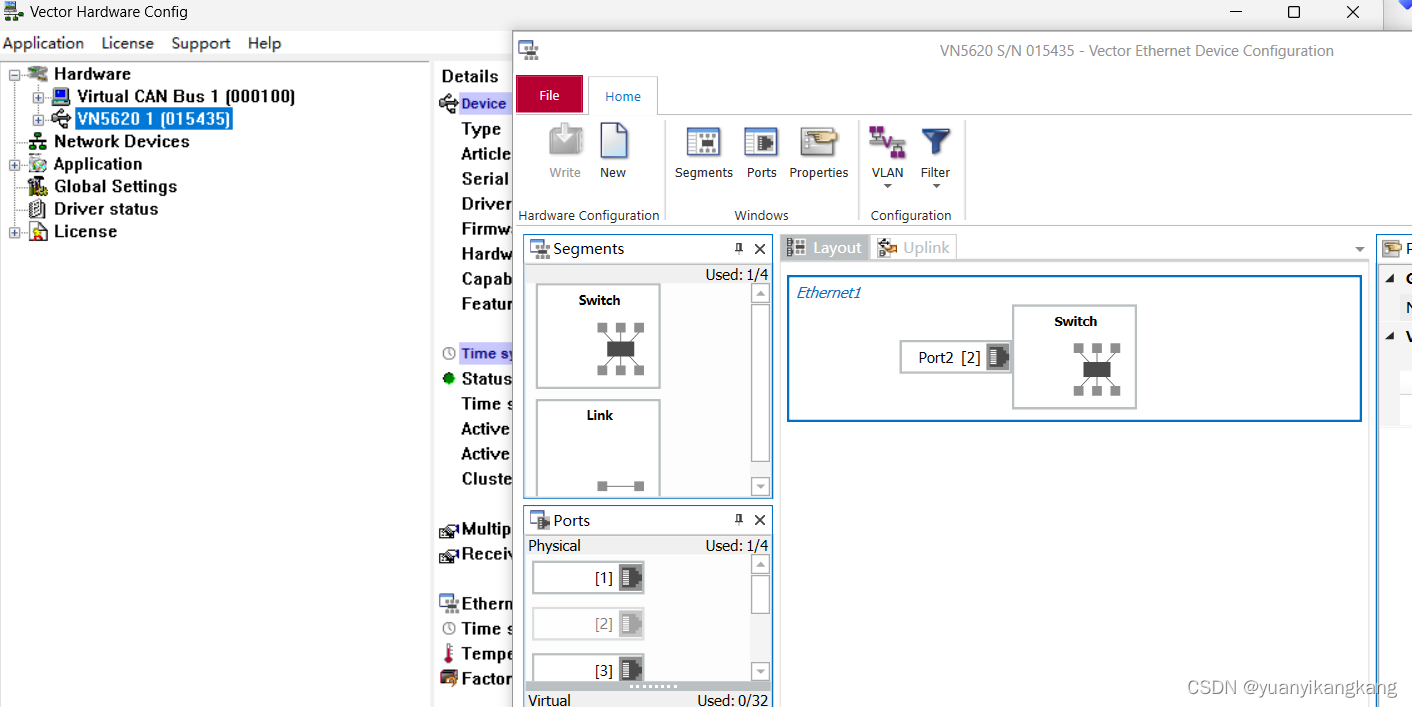Select physical port [1] in Ports panel
This screenshot has height=707, width=1412.
click(x=588, y=577)
